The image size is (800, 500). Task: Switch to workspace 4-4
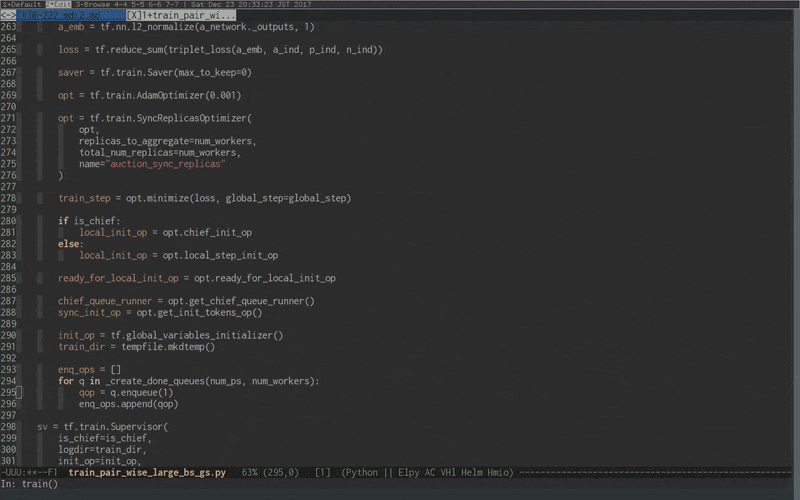click(x=120, y=4)
